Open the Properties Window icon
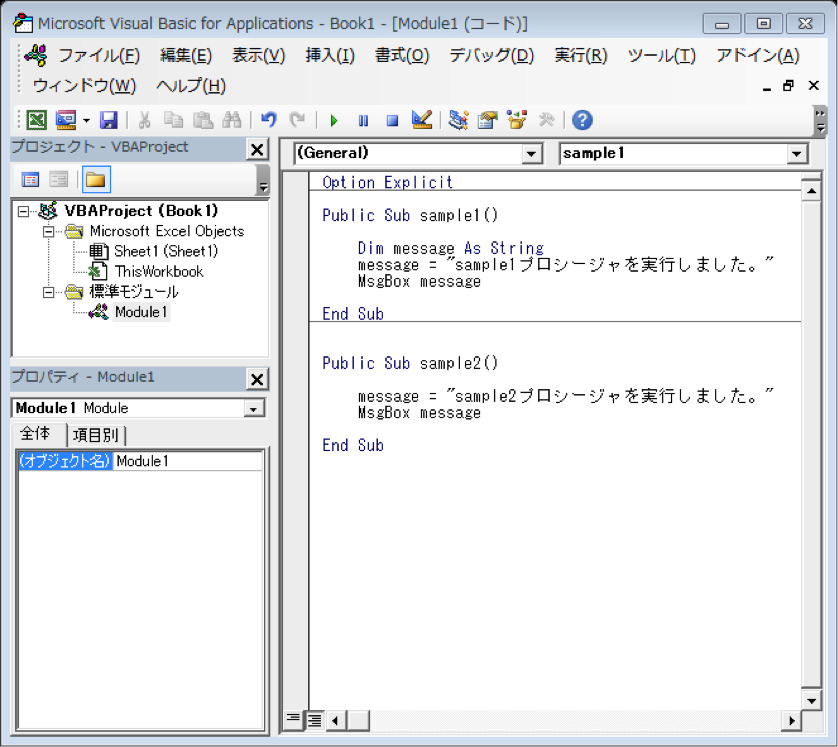The width and height of the screenshot is (838, 747). coord(487,120)
